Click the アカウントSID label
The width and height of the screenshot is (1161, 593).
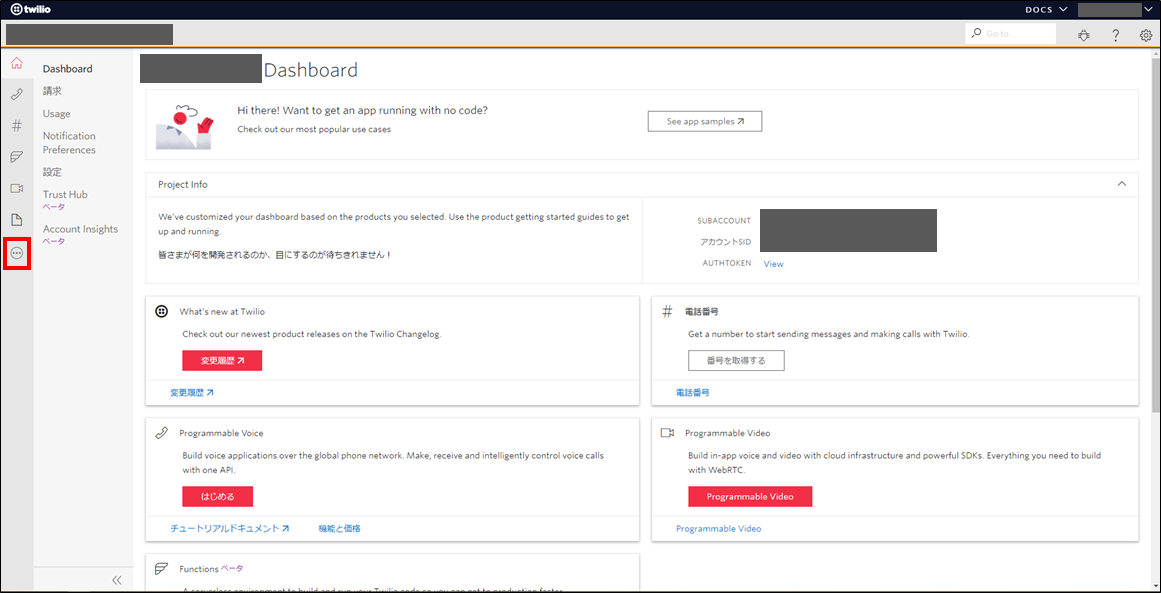tap(726, 241)
